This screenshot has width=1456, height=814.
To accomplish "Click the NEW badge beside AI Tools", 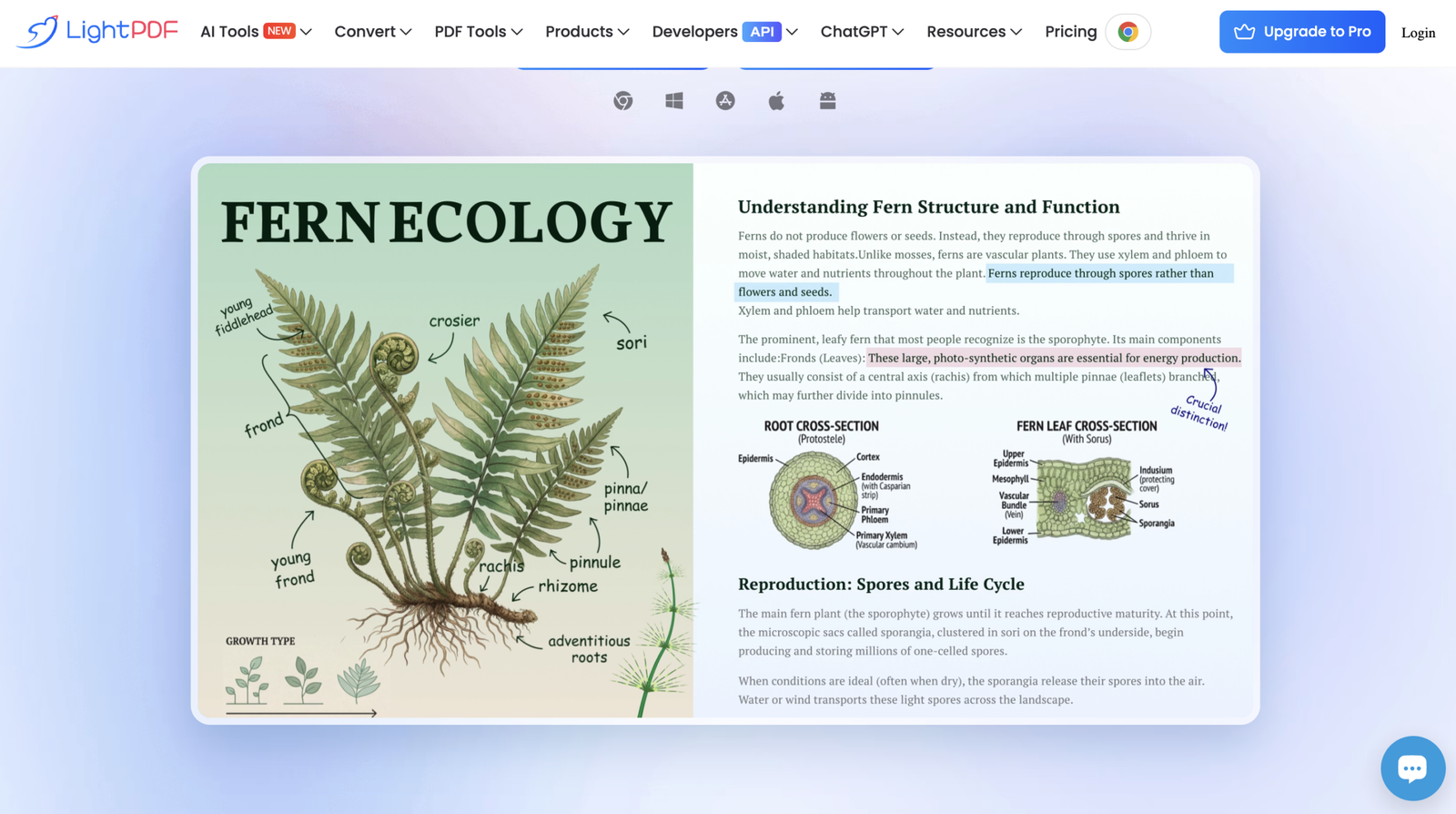I will click(x=279, y=31).
